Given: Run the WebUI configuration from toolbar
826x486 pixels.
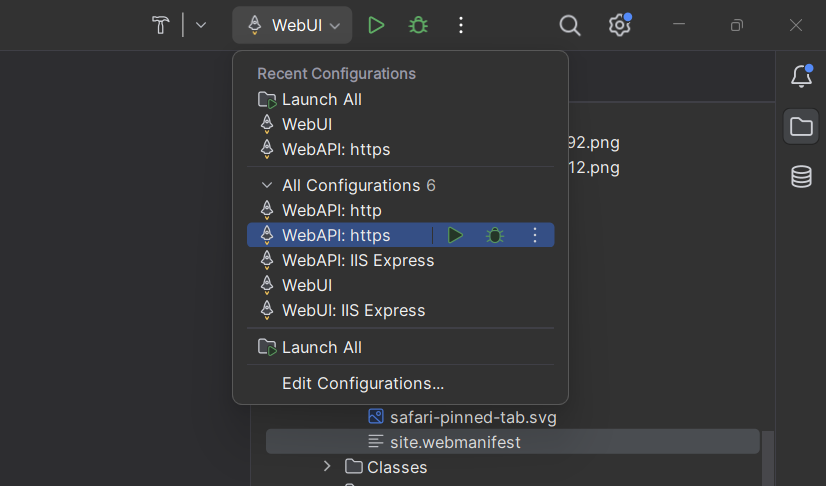Looking at the screenshot, I should pyautogui.click(x=376, y=25).
